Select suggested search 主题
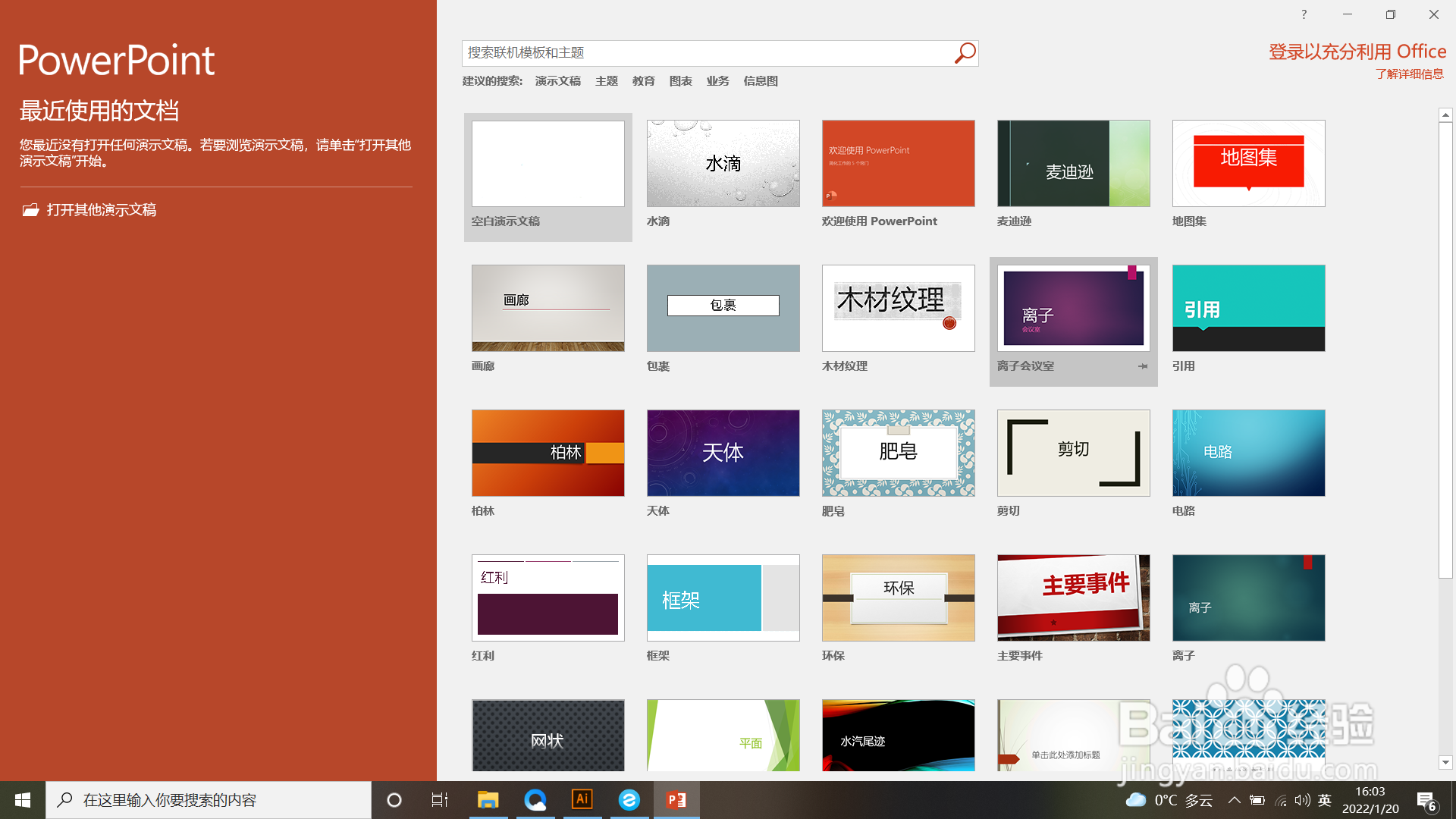This screenshot has width=1456, height=819. pyautogui.click(x=607, y=81)
